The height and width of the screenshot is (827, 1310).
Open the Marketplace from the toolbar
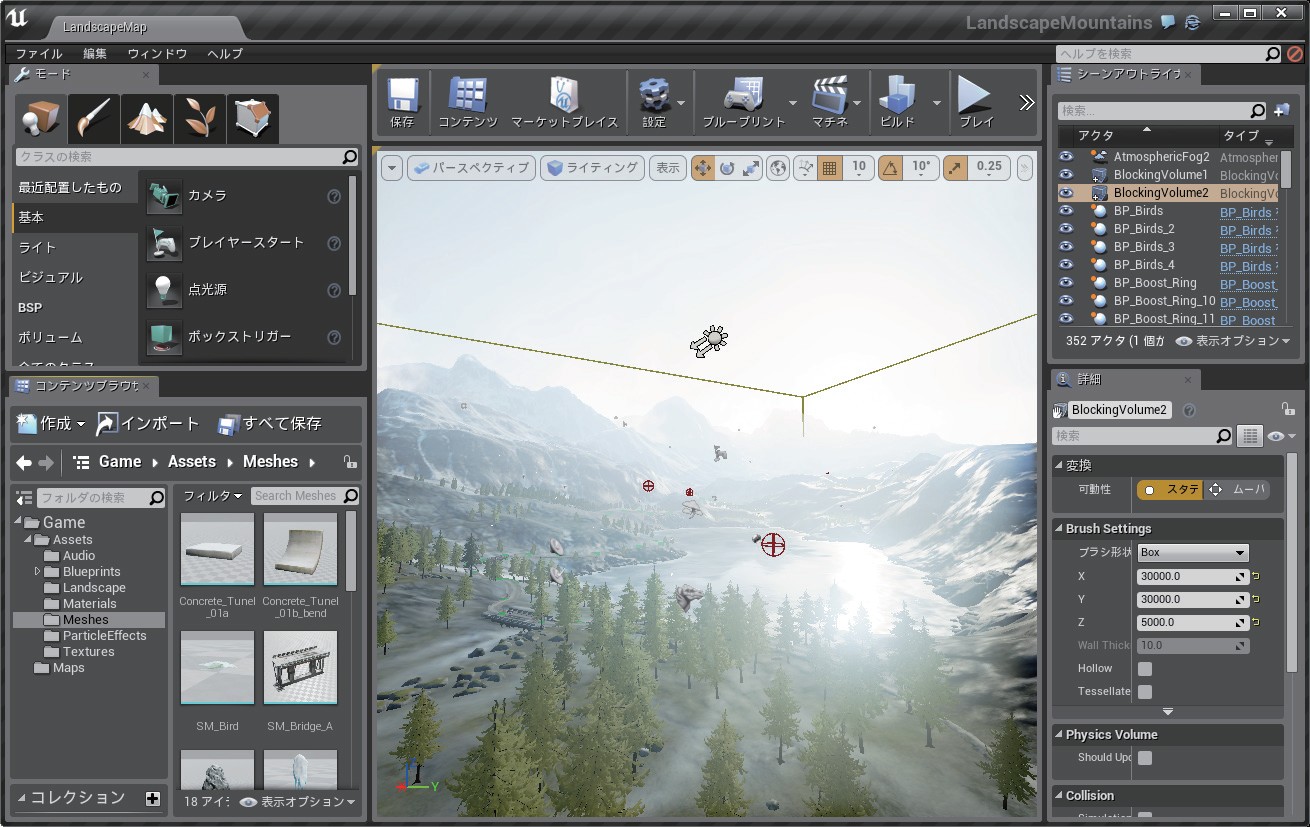click(564, 103)
